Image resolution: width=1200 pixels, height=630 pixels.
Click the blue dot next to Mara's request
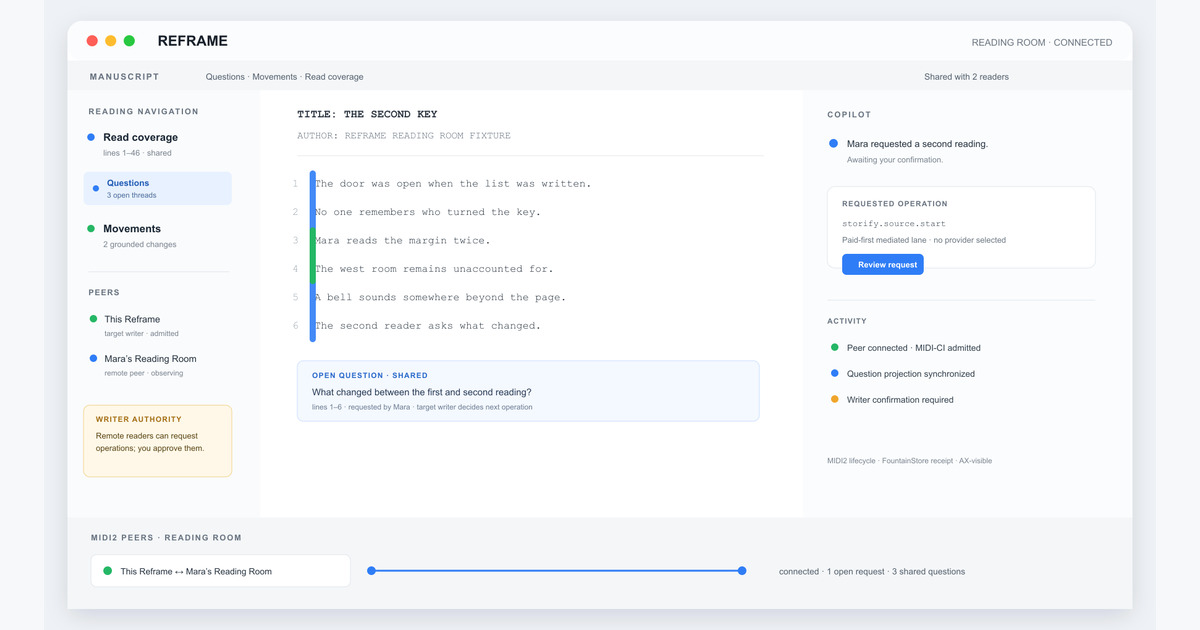click(834, 144)
